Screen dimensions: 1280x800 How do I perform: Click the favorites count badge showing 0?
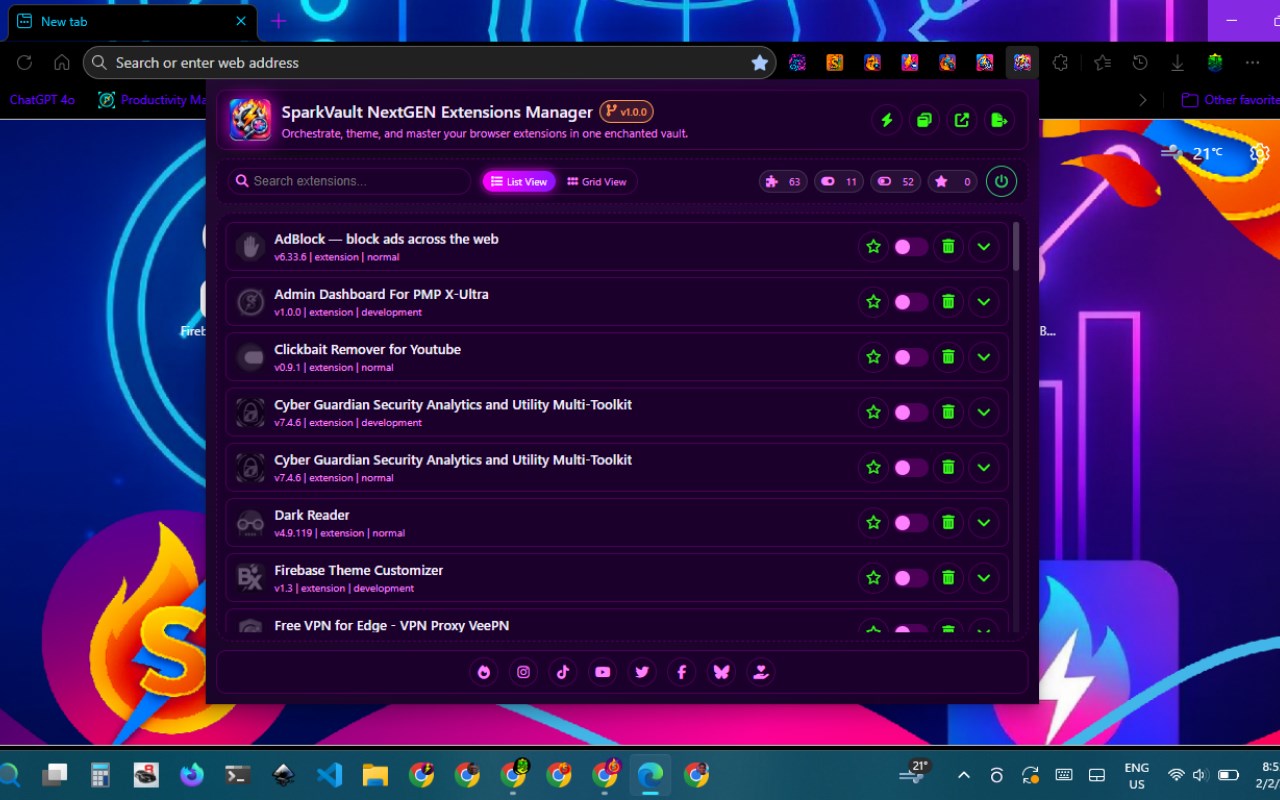tap(953, 181)
